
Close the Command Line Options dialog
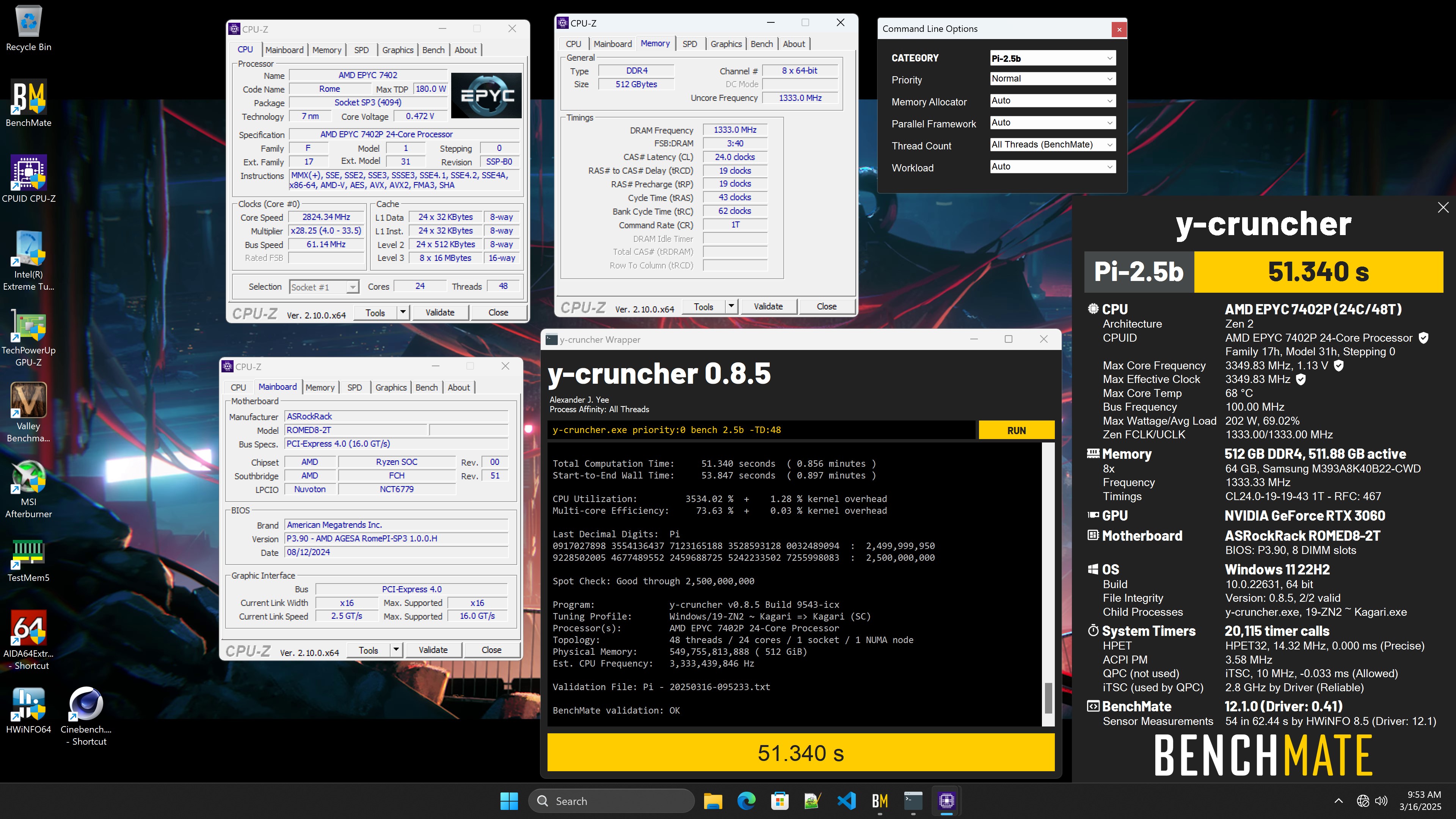click(1119, 30)
